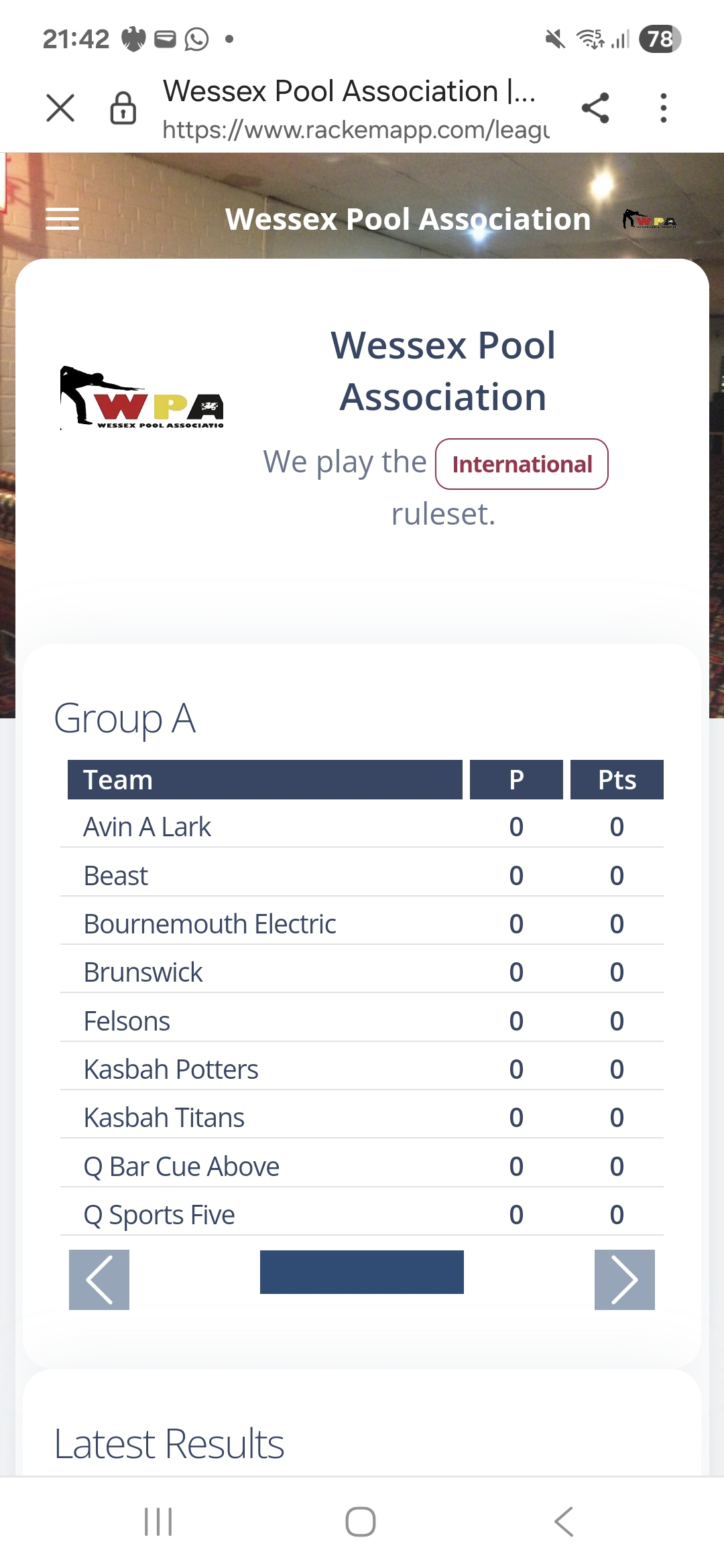Tap the URL address text

tap(356, 129)
